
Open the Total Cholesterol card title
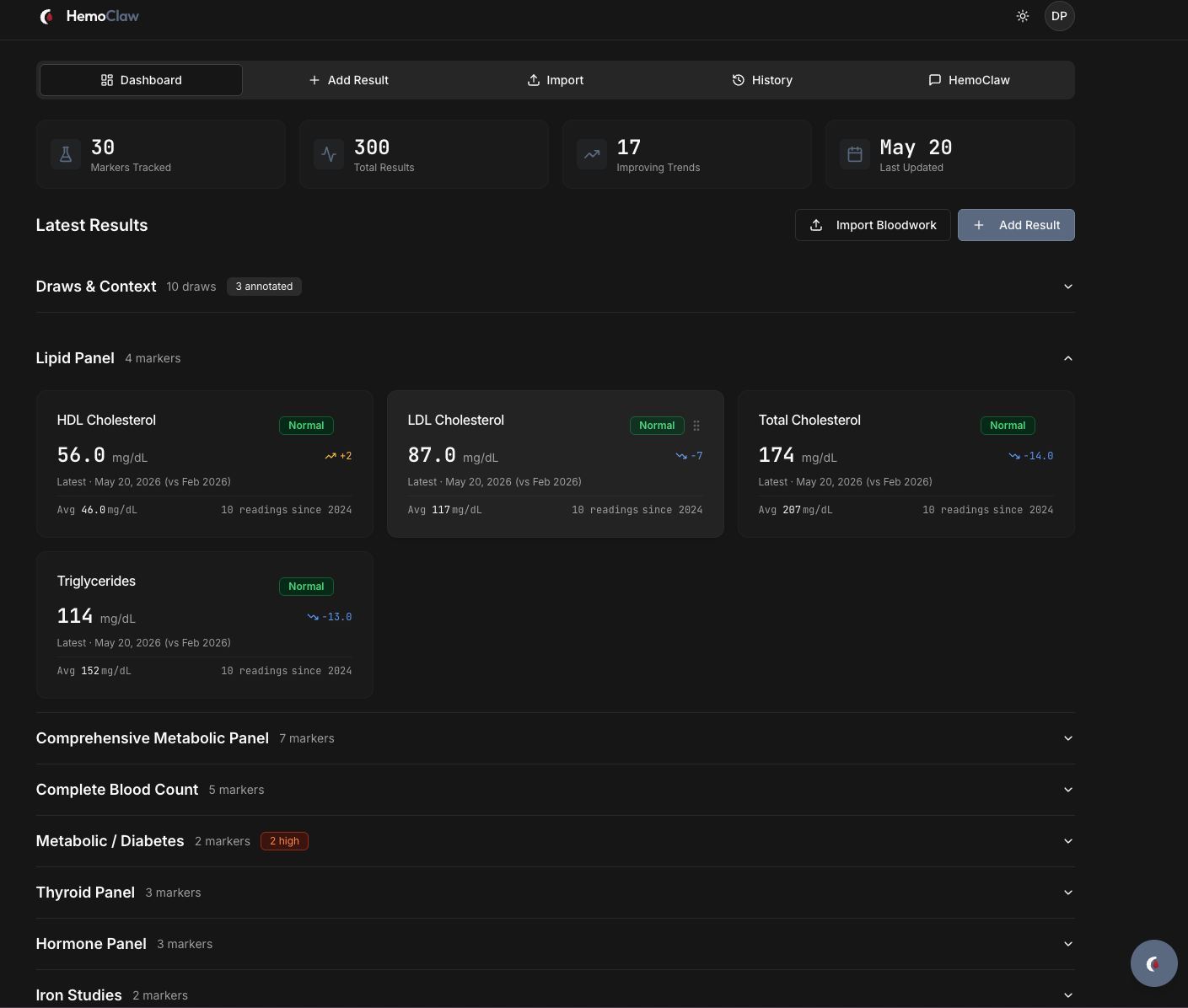click(x=809, y=420)
